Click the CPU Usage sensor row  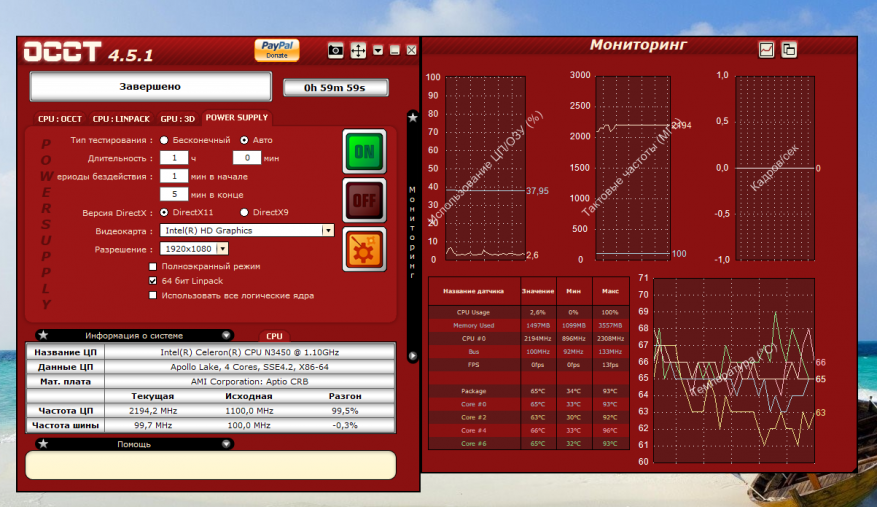(x=529, y=312)
